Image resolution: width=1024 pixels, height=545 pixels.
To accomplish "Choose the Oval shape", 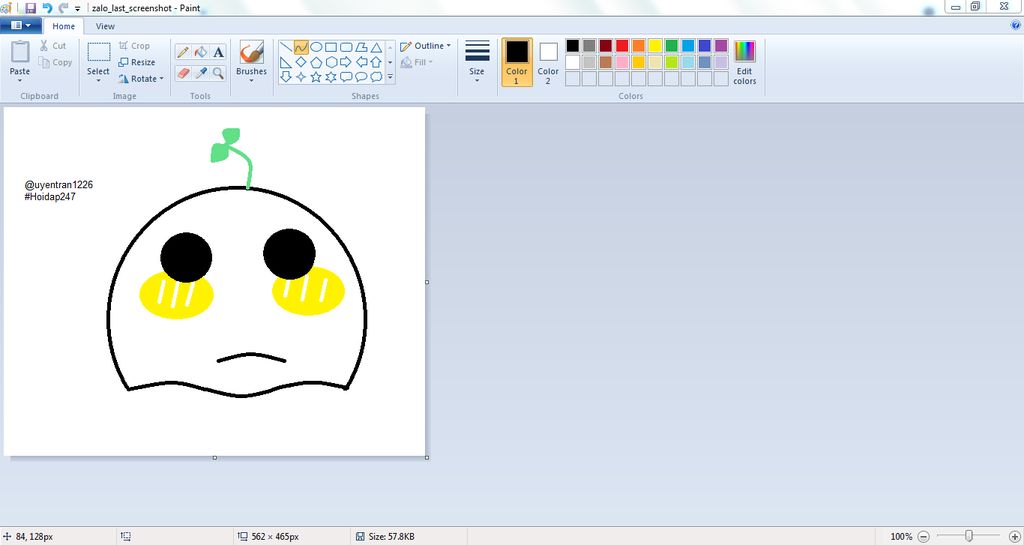I will tap(316, 48).
